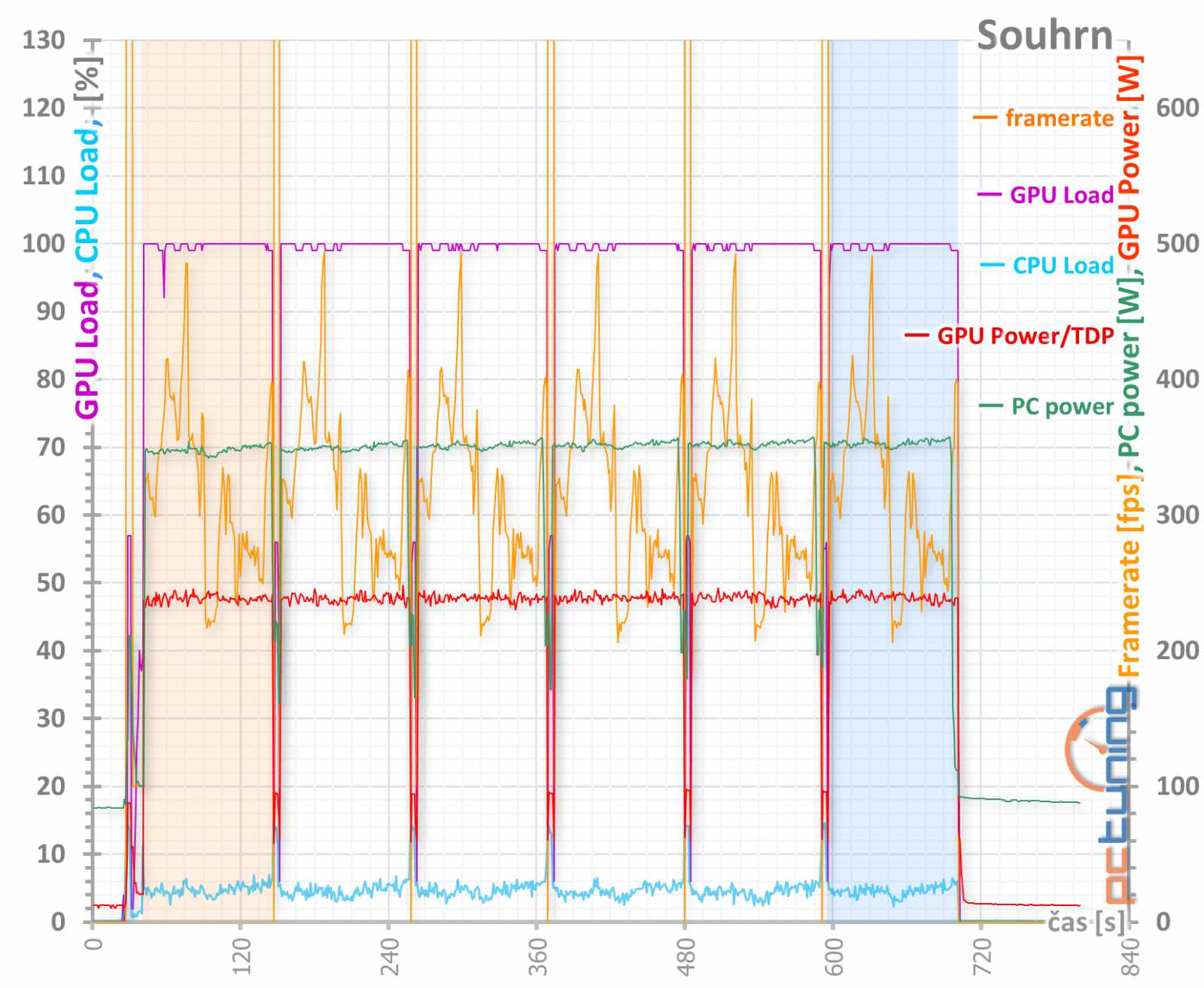Click the right axis value 500

(x=1178, y=243)
